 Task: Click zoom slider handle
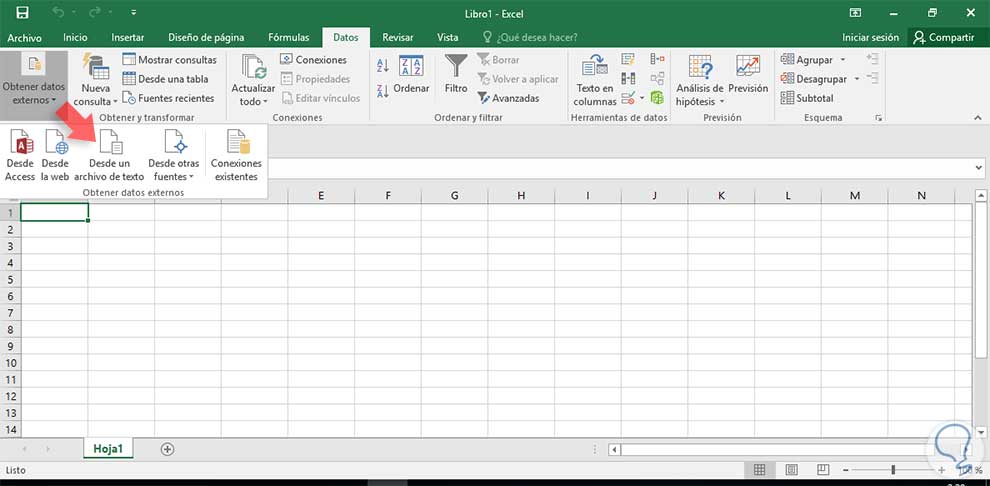coord(893,470)
